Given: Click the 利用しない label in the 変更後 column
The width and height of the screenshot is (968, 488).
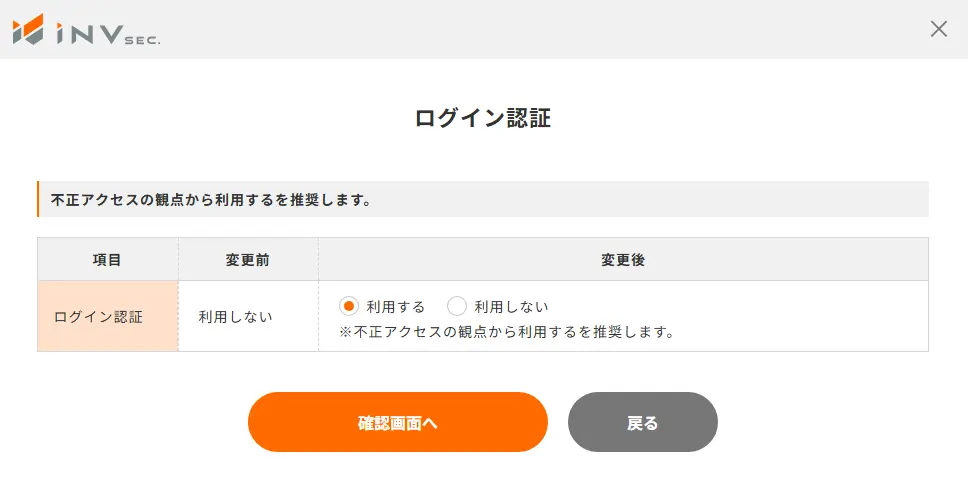Looking at the screenshot, I should coord(511,307).
